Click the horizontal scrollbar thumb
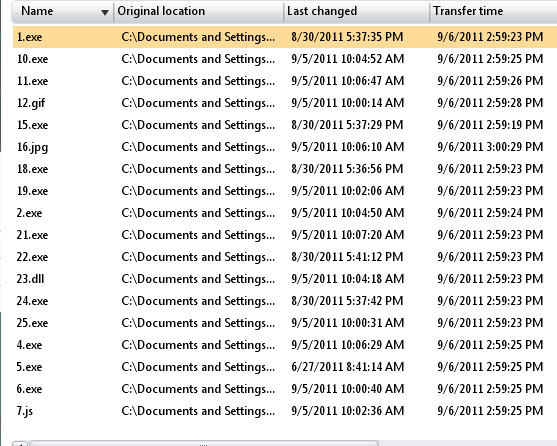Screen dimensions: 557x446 tap(204, 444)
